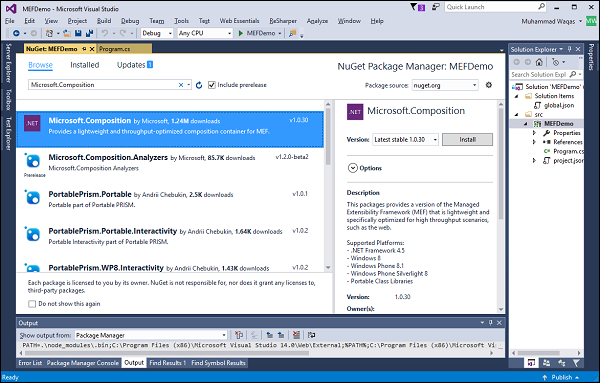Viewport: 600px width, 383px height.
Task: Expand the project.json node
Action: coord(535,161)
